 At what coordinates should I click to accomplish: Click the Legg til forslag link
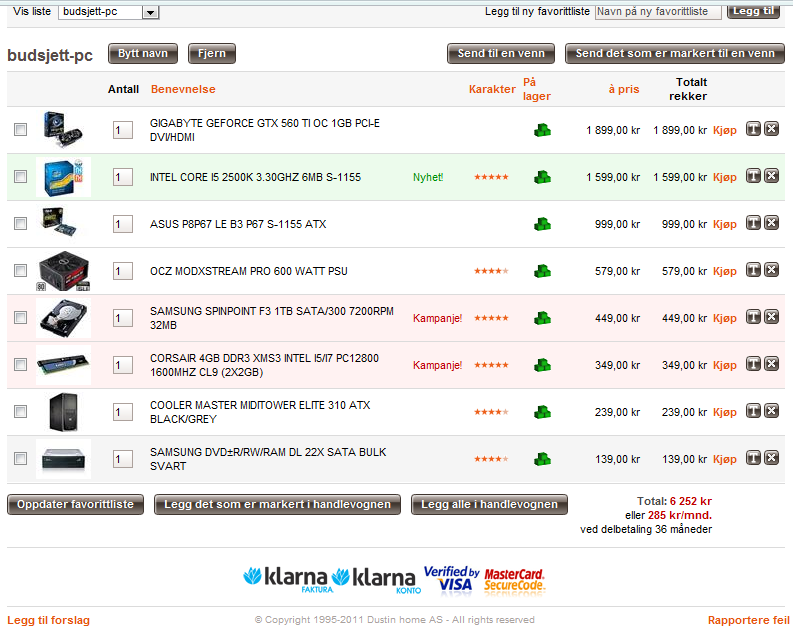pos(49,620)
